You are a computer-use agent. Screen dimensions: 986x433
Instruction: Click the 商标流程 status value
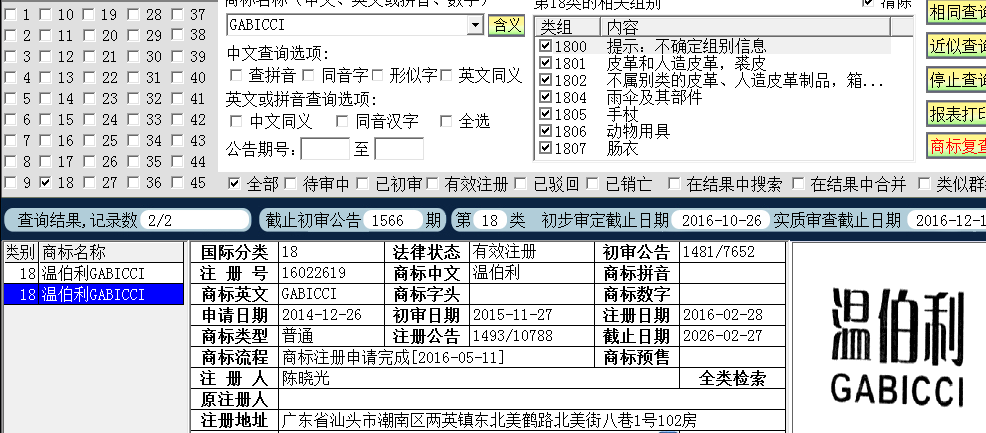394,357
